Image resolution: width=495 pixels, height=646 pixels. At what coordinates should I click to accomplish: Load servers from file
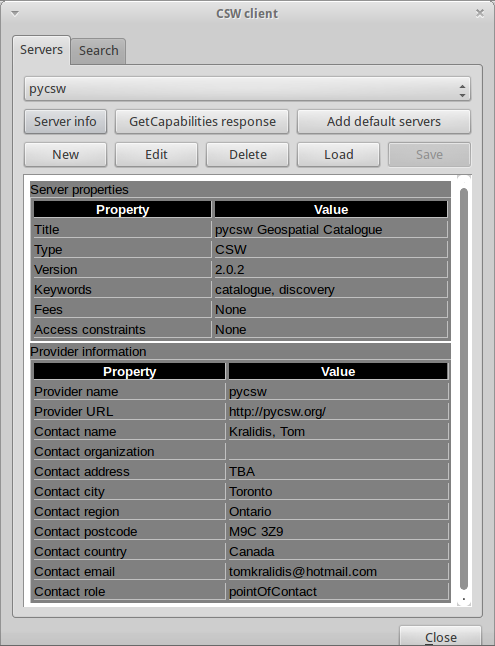click(x=338, y=154)
